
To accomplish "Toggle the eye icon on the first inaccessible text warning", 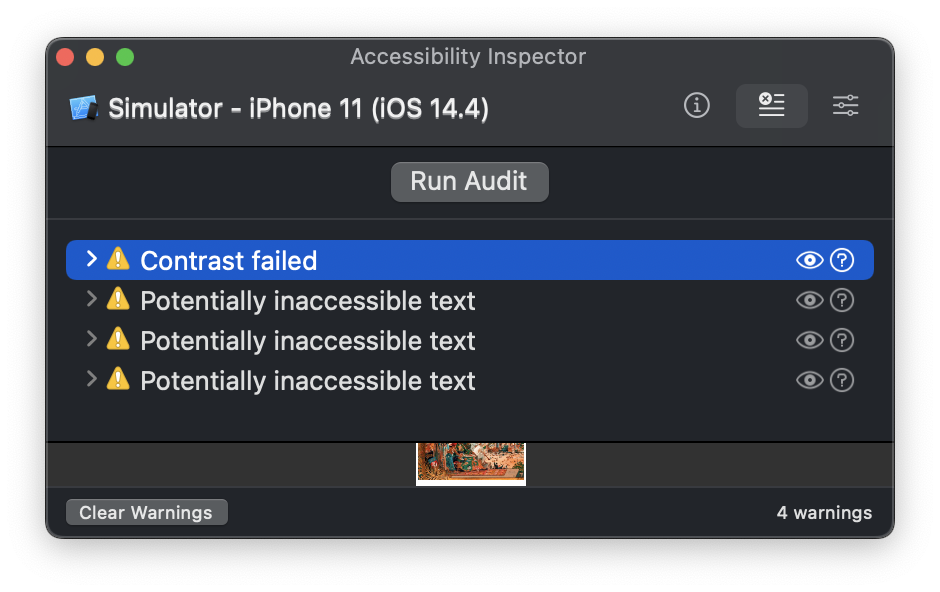I will [809, 300].
